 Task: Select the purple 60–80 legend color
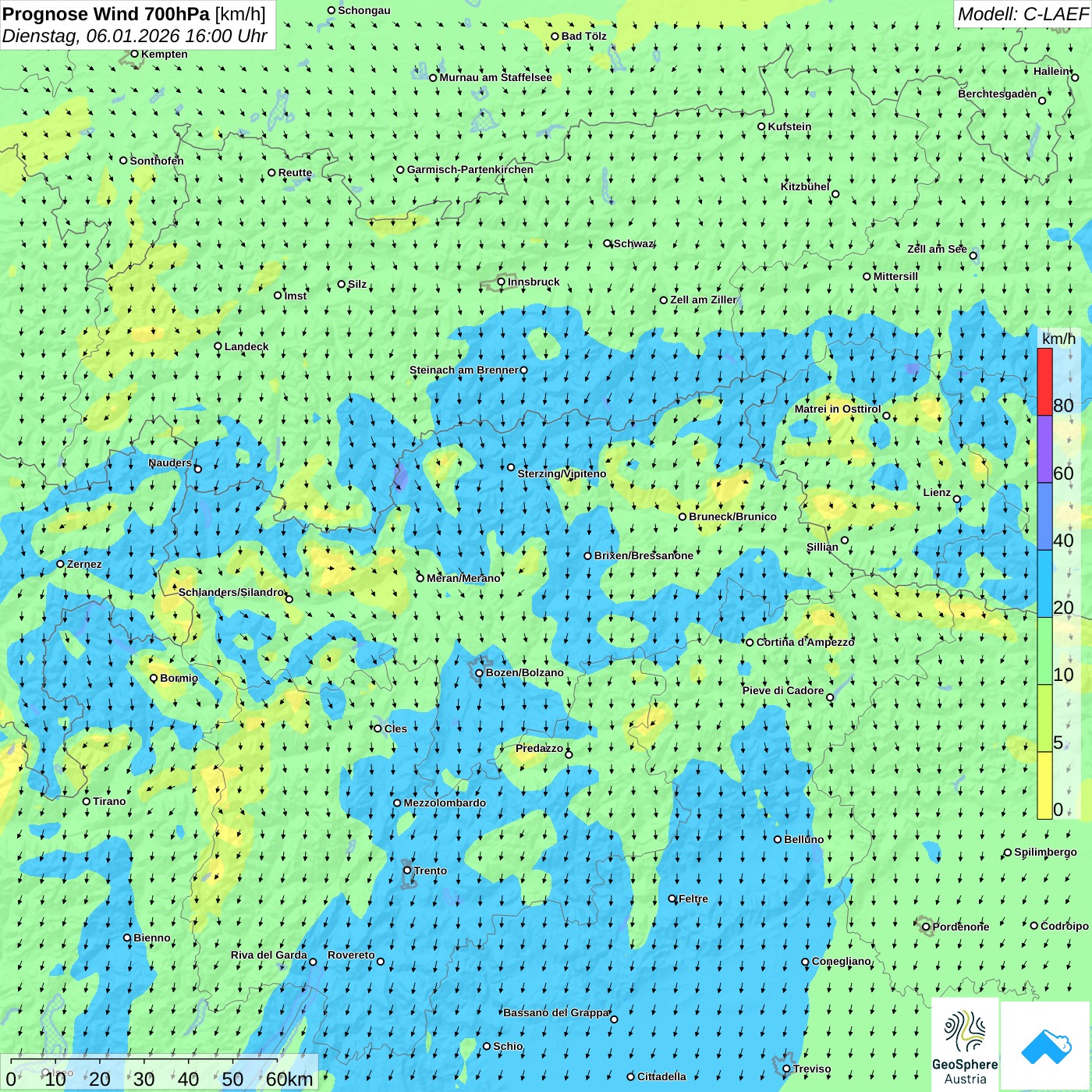(x=1044, y=449)
